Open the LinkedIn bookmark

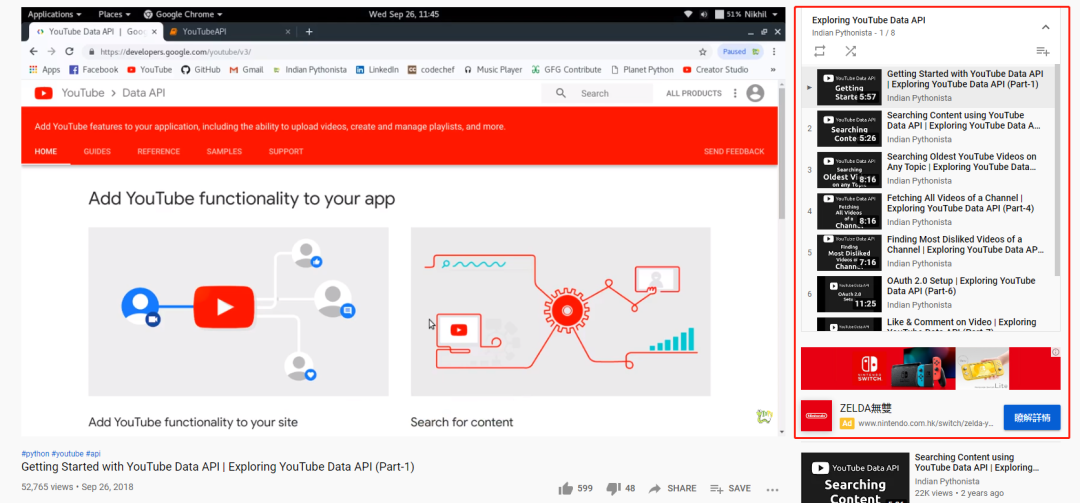pos(377,70)
